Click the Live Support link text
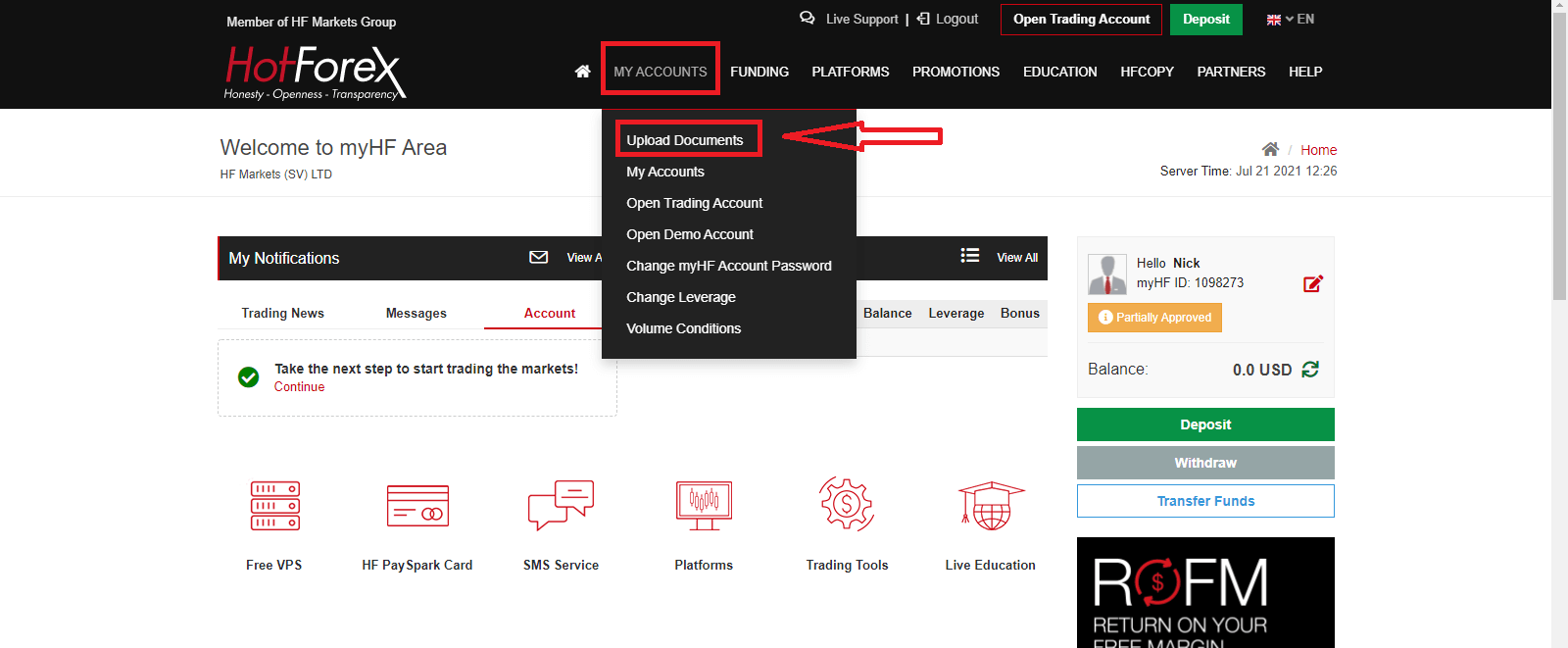Image resolution: width=1568 pixels, height=648 pixels. coord(862,19)
